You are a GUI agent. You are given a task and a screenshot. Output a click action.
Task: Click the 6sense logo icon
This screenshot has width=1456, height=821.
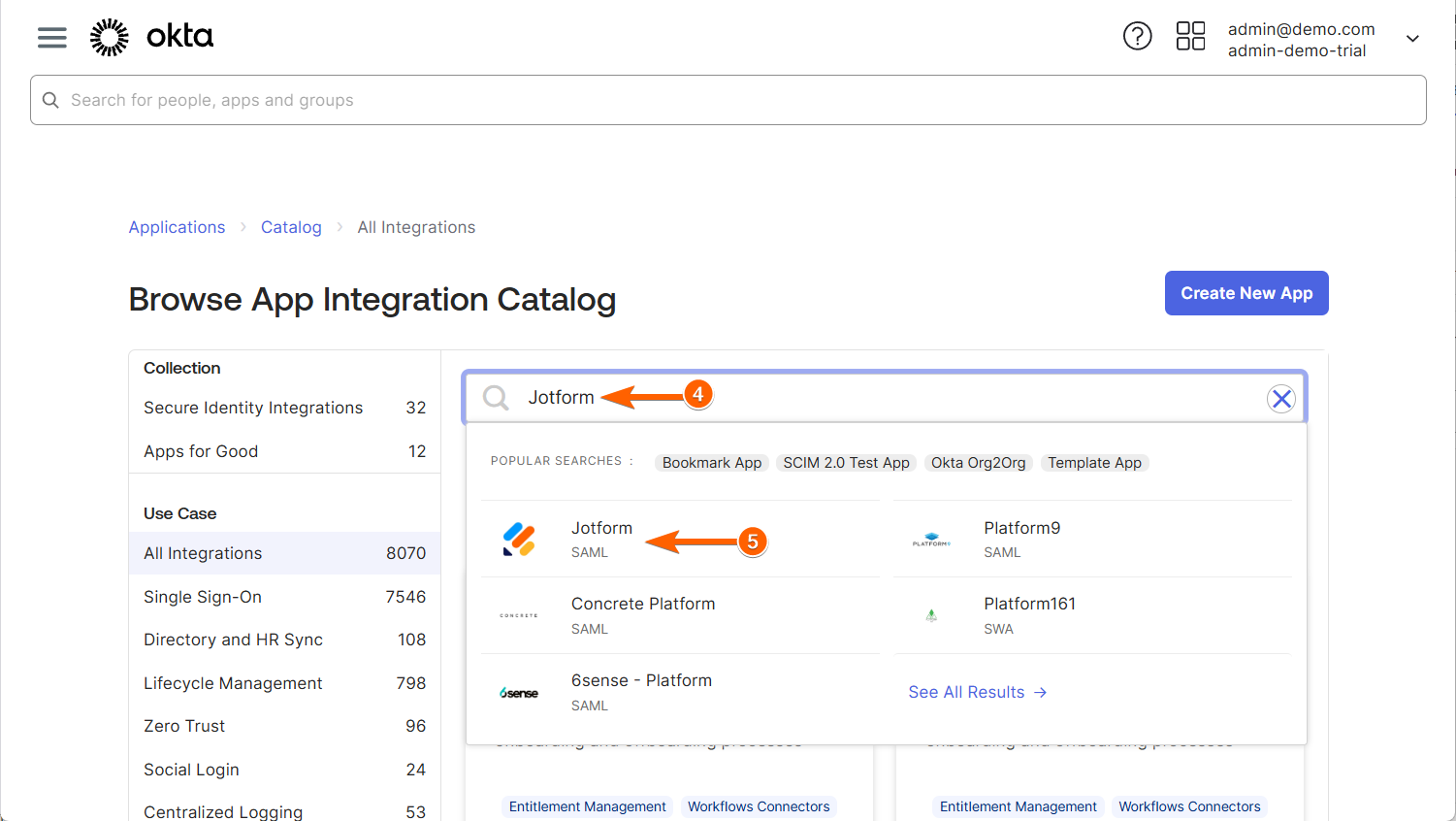(519, 693)
